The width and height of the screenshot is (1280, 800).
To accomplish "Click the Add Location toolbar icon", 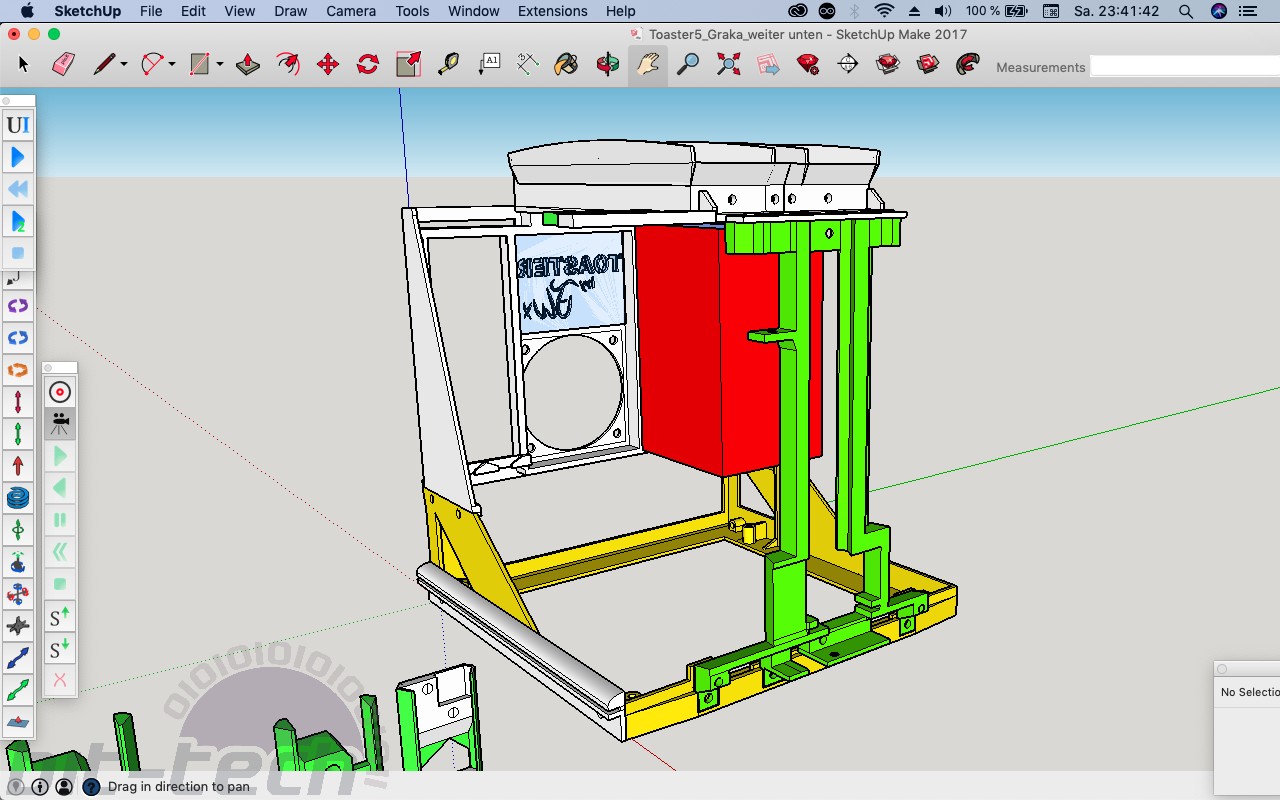I will pos(768,65).
